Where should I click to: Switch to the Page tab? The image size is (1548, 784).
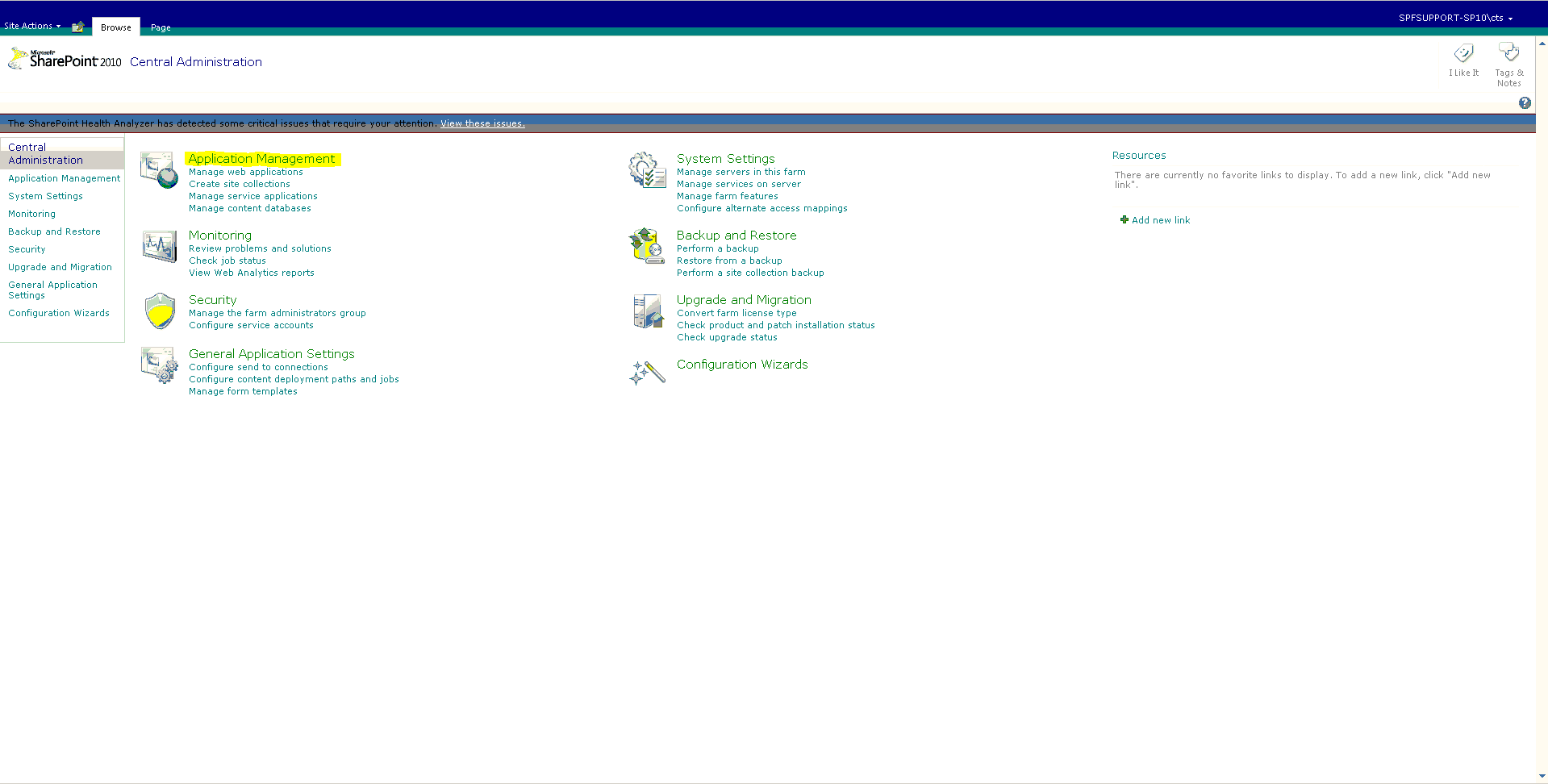click(x=161, y=27)
